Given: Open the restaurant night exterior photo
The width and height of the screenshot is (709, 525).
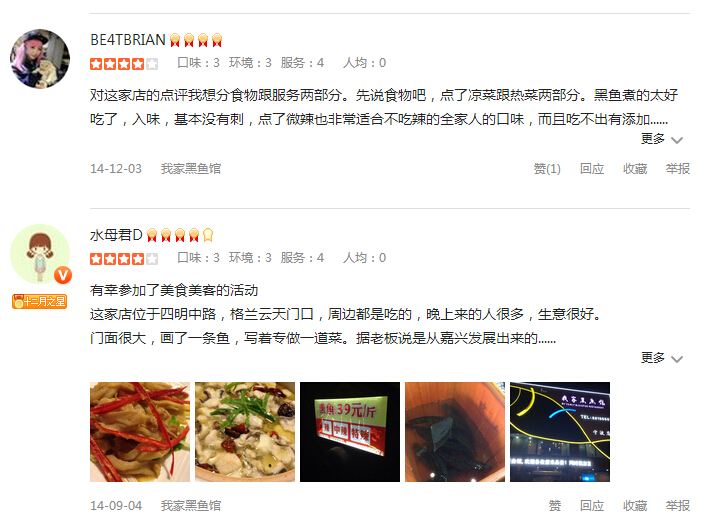Looking at the screenshot, I should [x=560, y=432].
